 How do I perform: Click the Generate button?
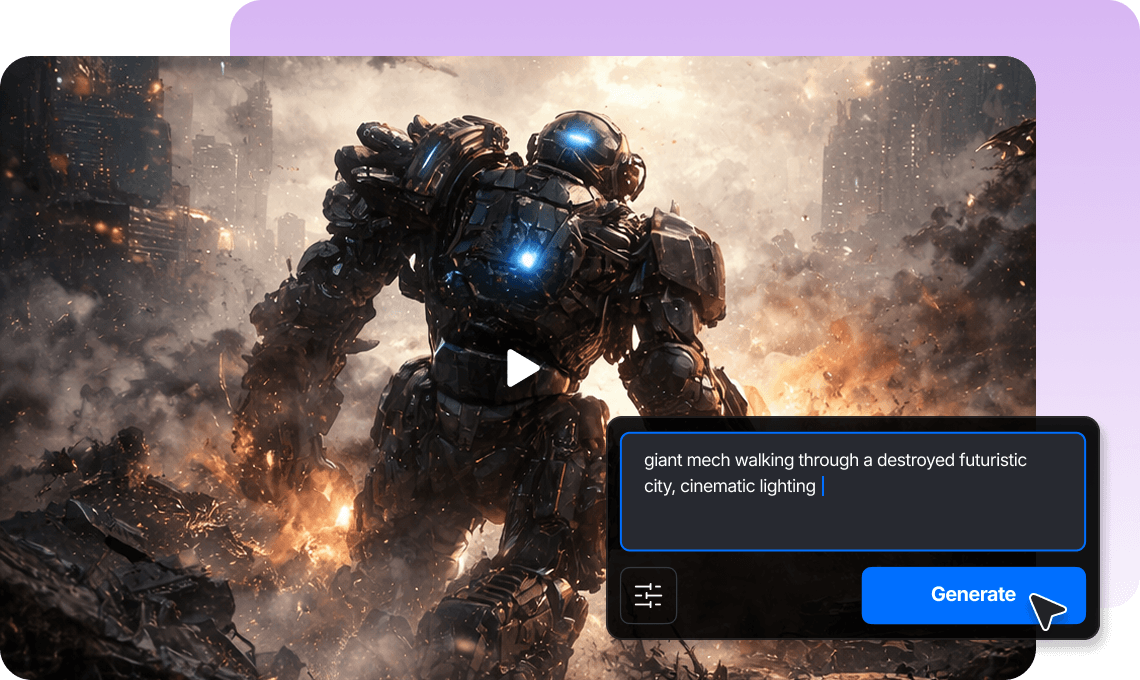[972, 594]
